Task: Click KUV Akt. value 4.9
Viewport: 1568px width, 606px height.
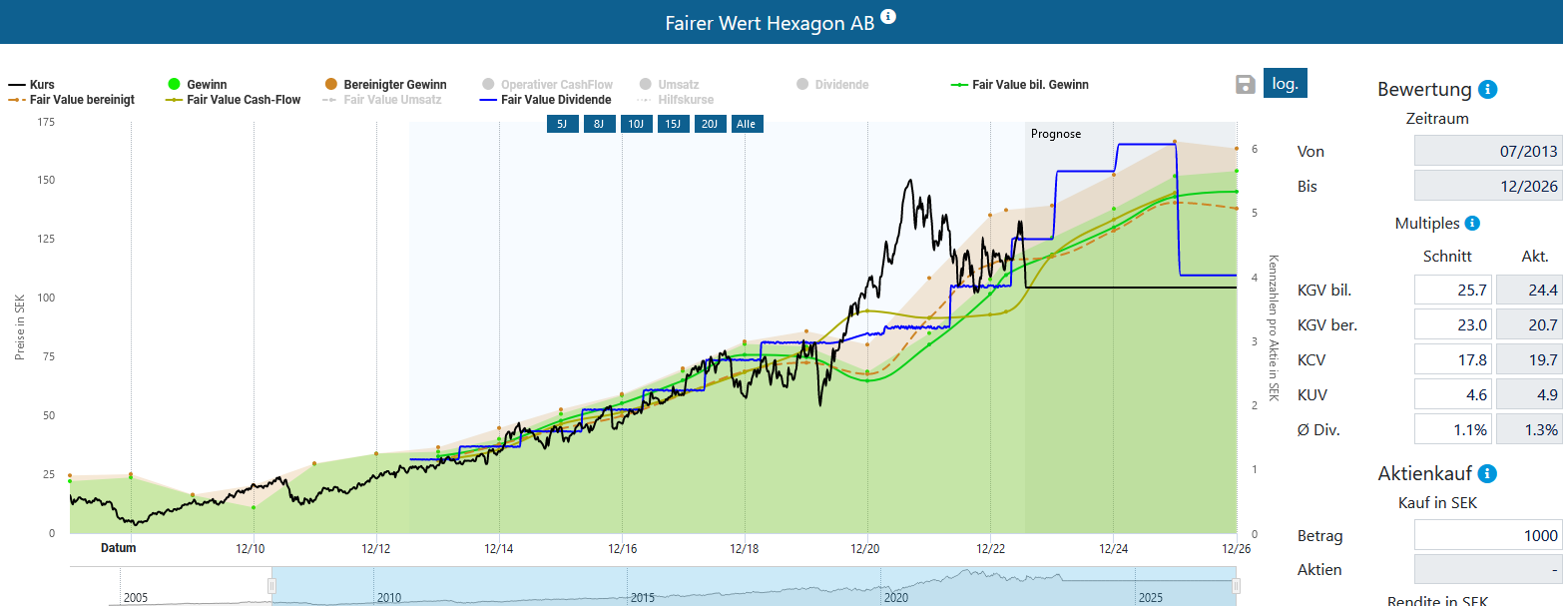Action: coord(1529,394)
